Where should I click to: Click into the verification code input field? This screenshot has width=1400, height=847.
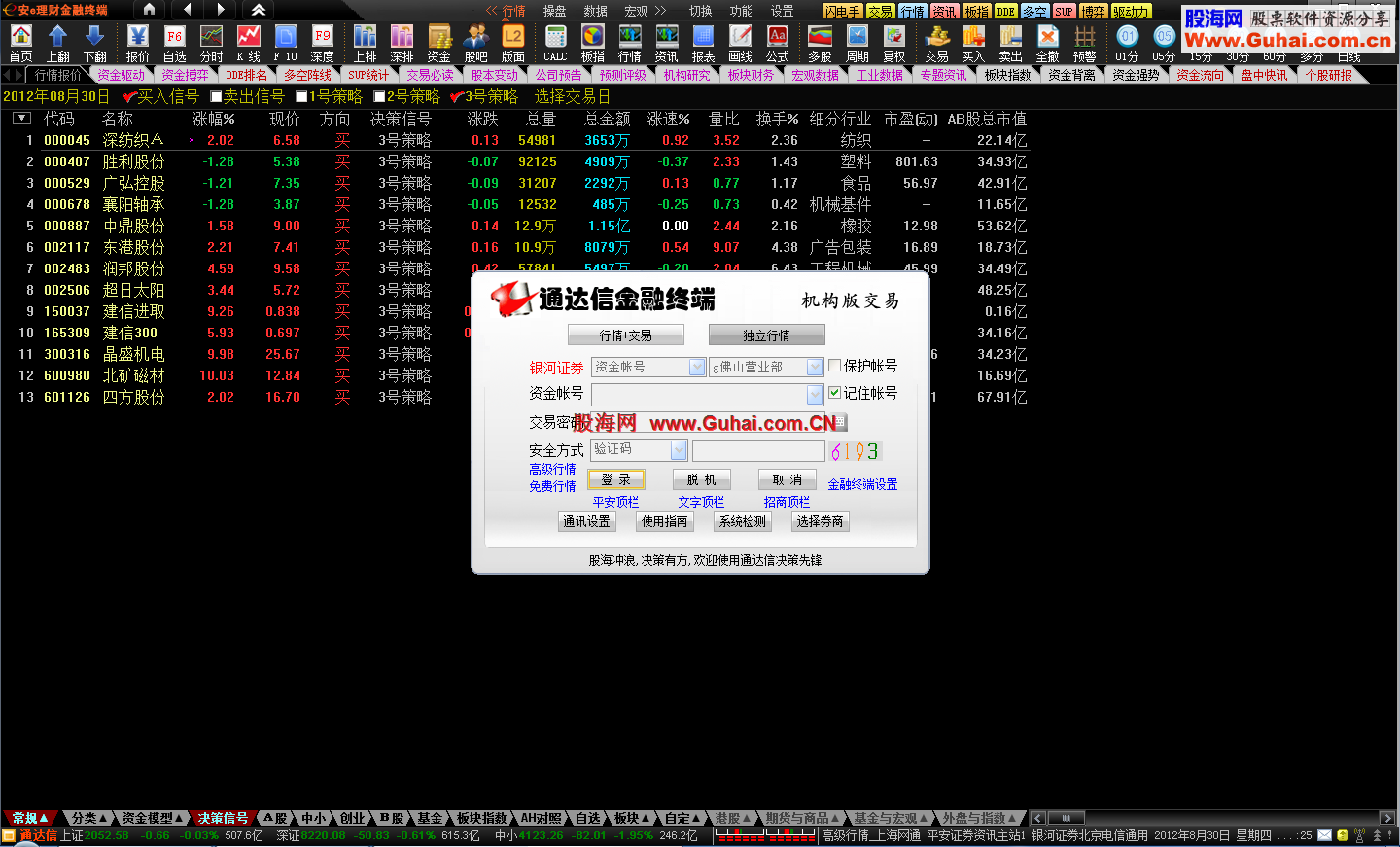pyautogui.click(x=758, y=450)
